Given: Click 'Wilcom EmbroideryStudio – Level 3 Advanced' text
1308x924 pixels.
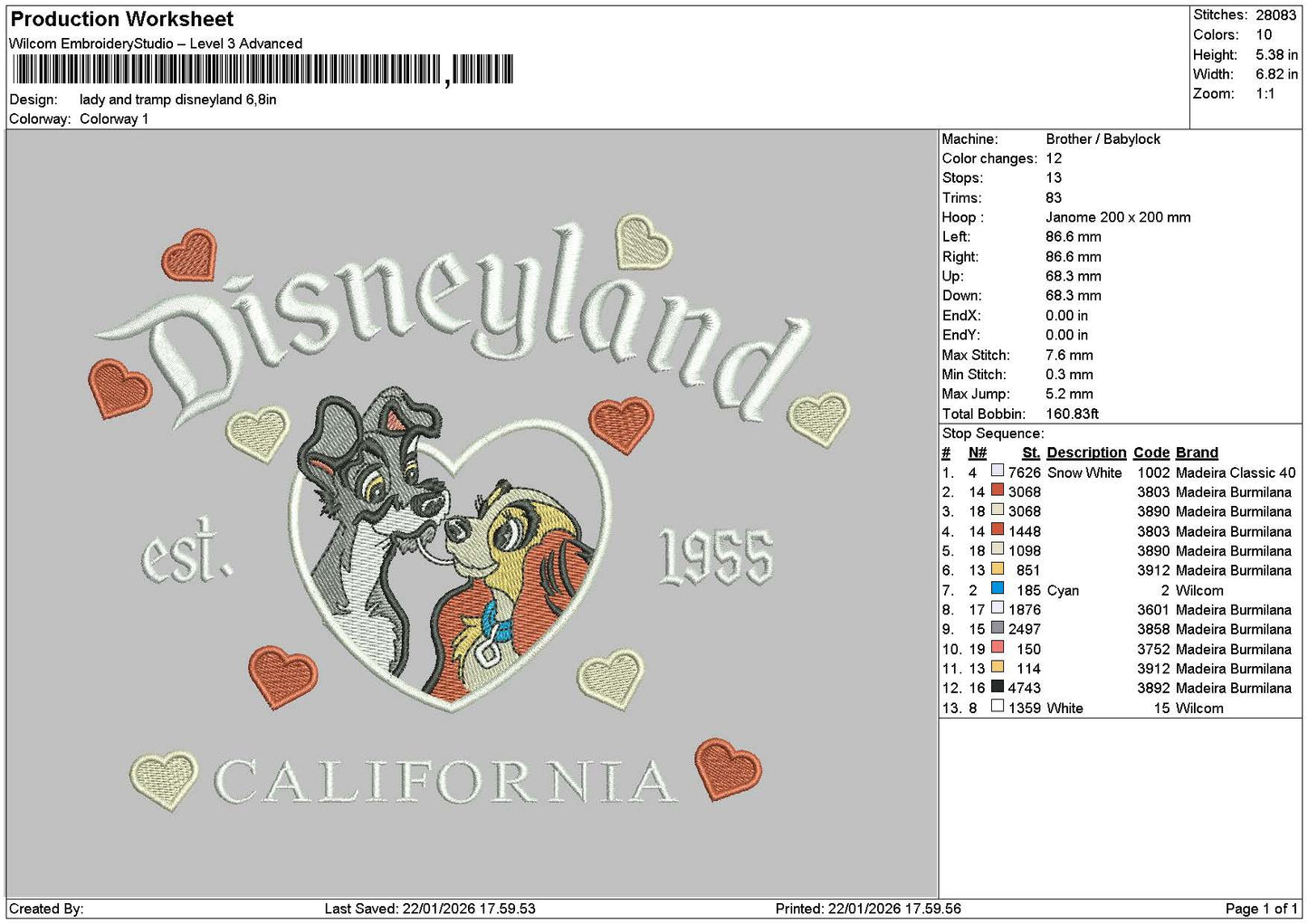Looking at the screenshot, I should tap(156, 43).
